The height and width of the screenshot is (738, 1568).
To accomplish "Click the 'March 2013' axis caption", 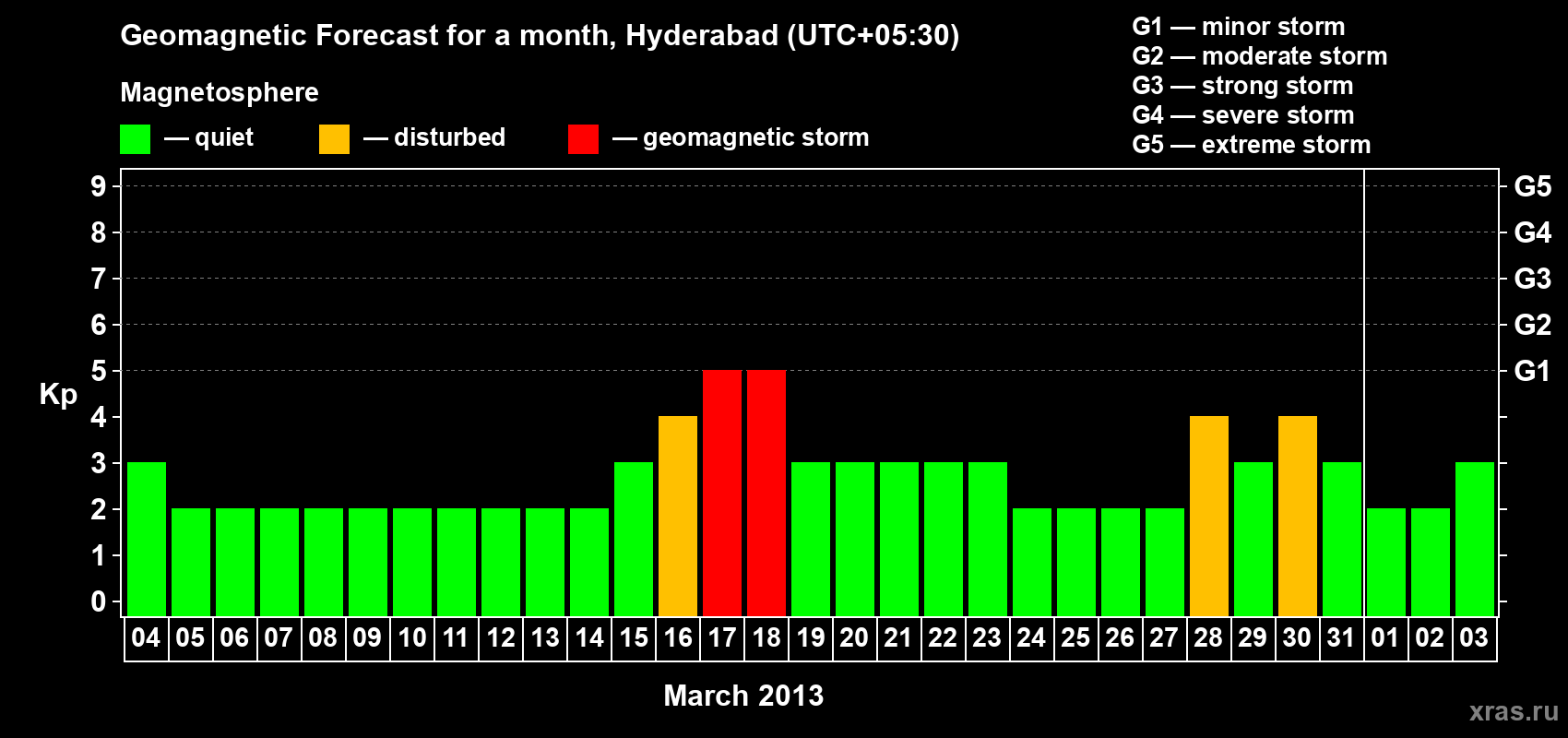I will pos(743,696).
